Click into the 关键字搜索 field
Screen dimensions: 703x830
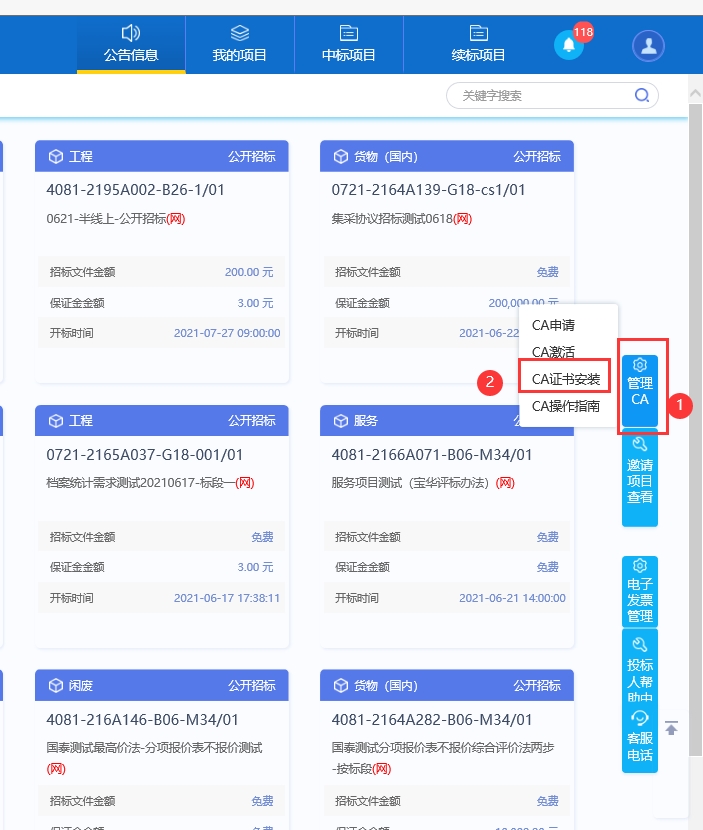tap(540, 96)
